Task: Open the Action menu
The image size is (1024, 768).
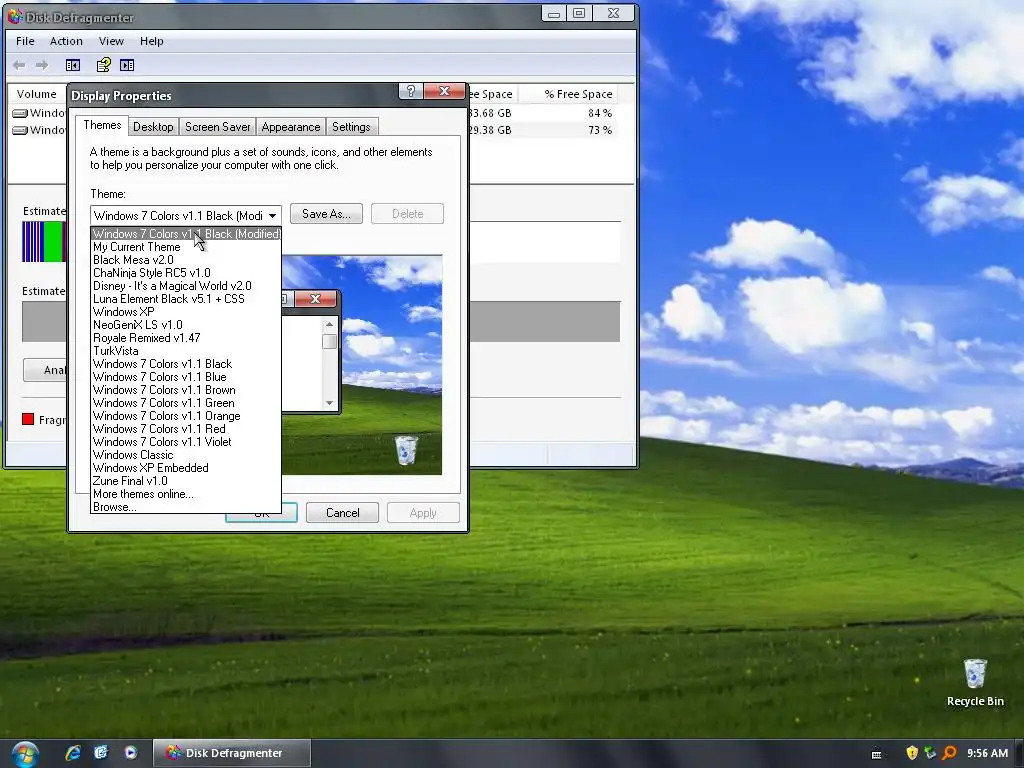Action: point(66,41)
